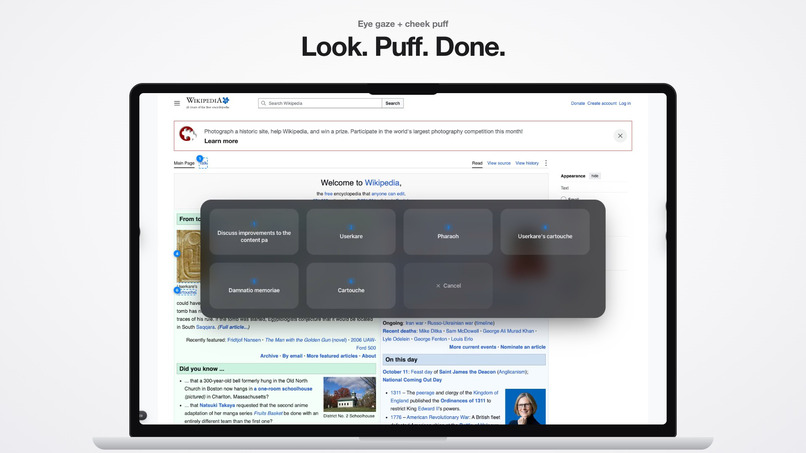Open the Saqqara link

click(x=206, y=327)
